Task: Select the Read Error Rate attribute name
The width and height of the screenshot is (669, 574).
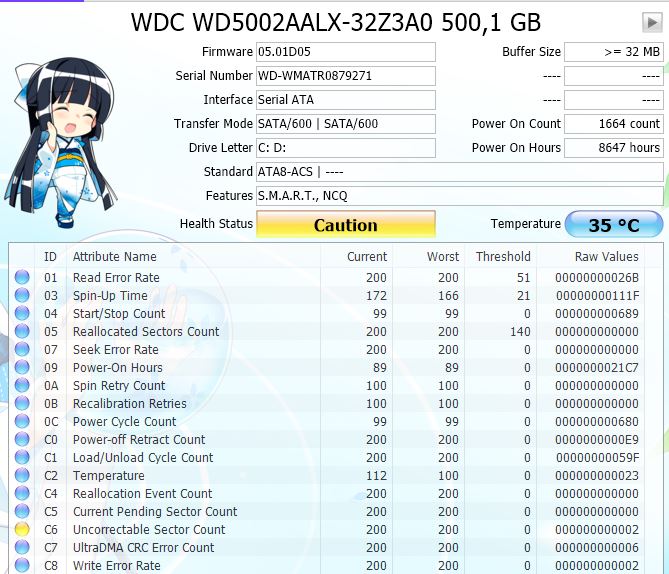Action: click(116, 277)
